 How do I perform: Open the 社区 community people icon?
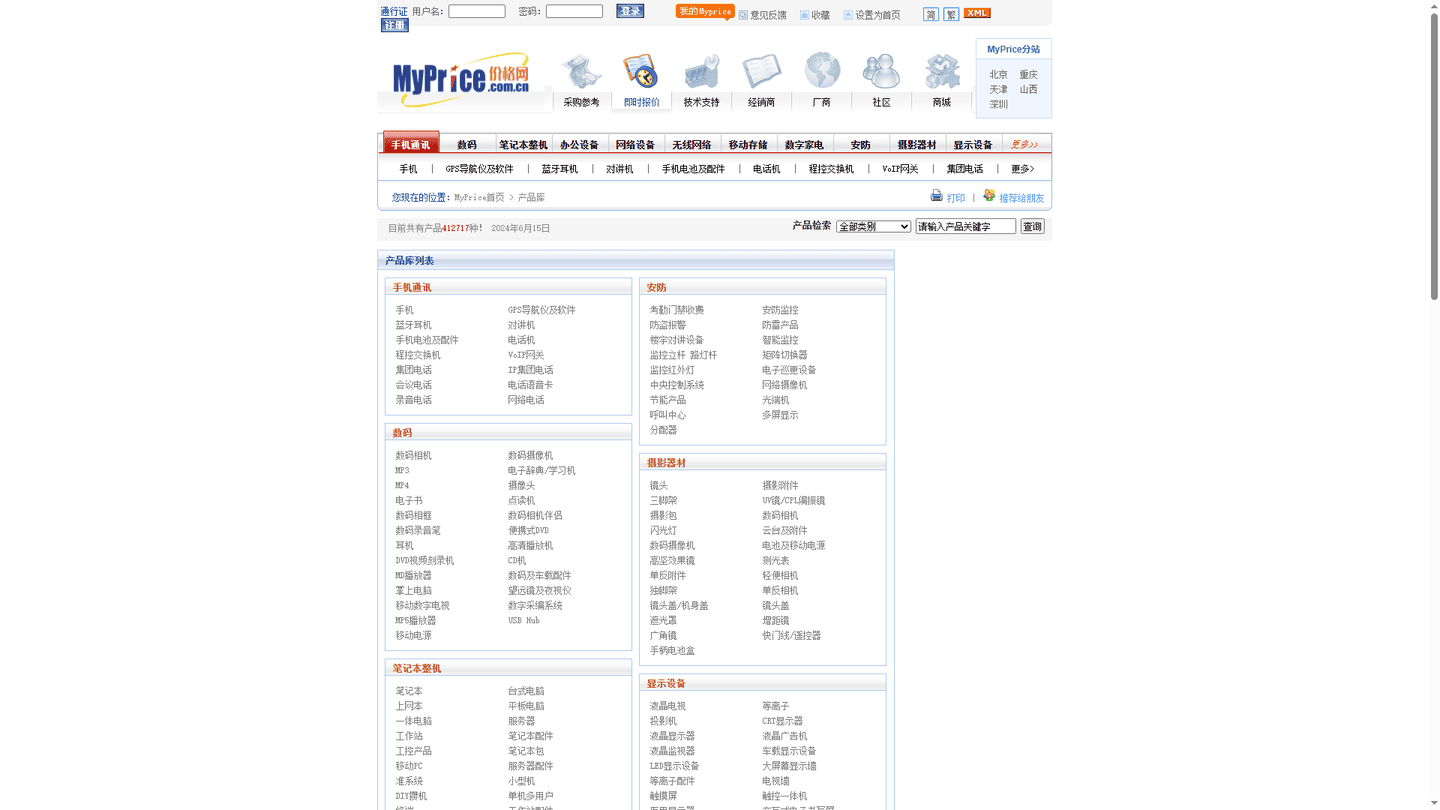pos(881,72)
